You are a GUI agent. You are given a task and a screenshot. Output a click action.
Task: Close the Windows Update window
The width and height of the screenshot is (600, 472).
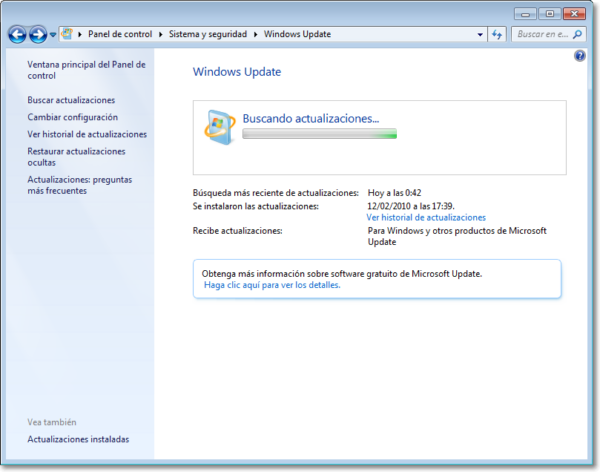[574, 14]
